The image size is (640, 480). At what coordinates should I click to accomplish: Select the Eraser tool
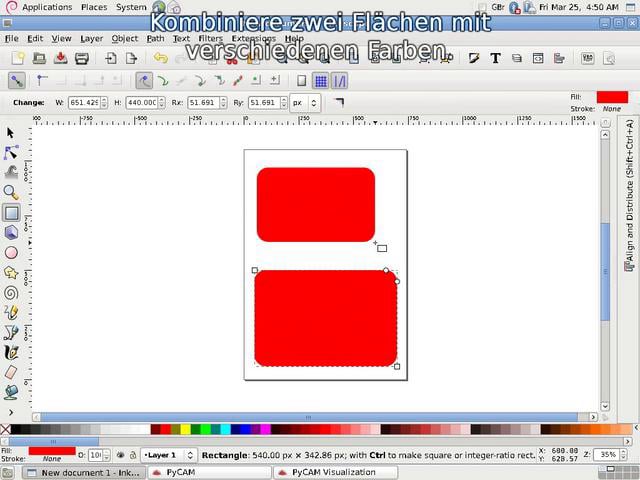pos(11,372)
